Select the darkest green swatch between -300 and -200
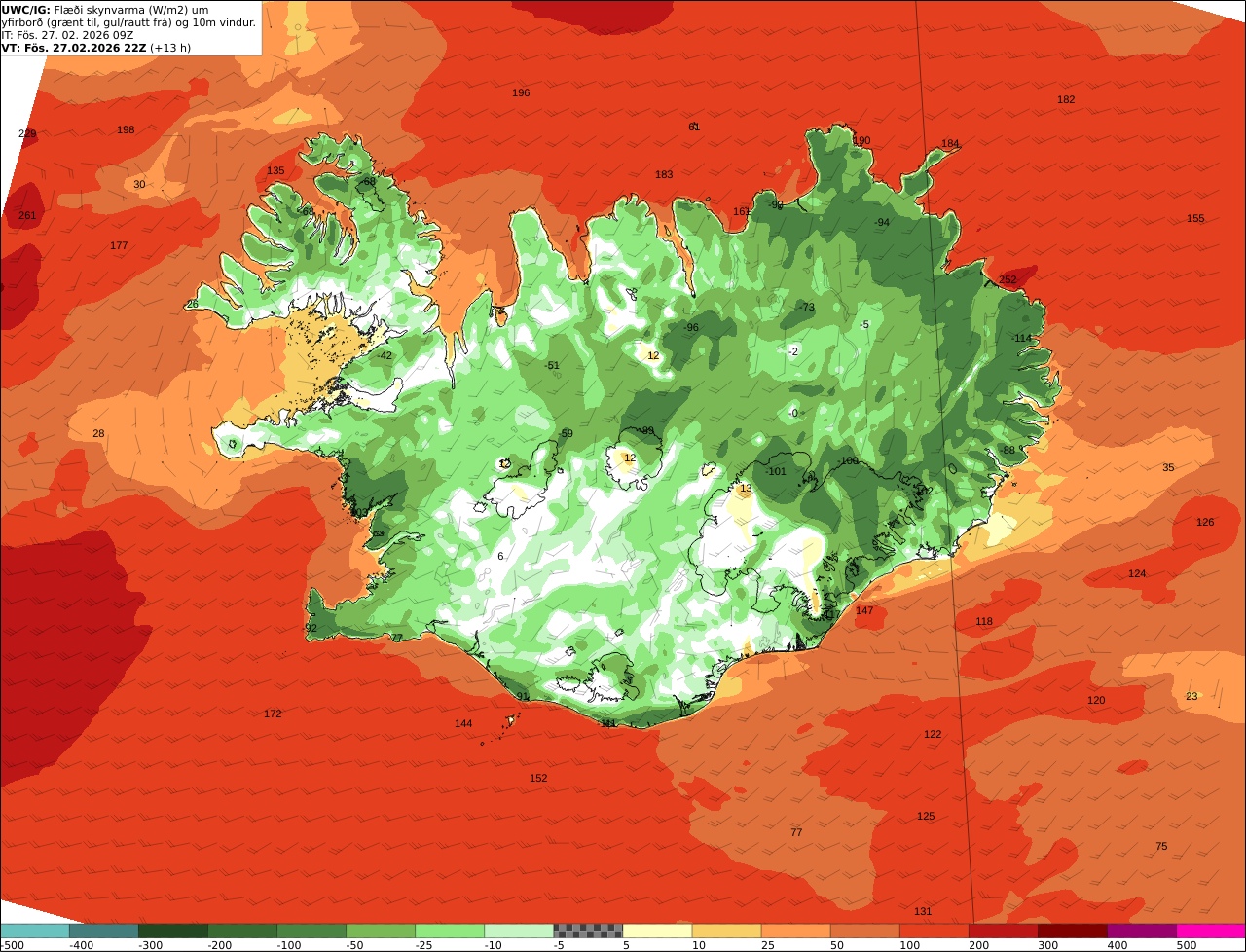The image size is (1246, 952). pyautogui.click(x=173, y=931)
